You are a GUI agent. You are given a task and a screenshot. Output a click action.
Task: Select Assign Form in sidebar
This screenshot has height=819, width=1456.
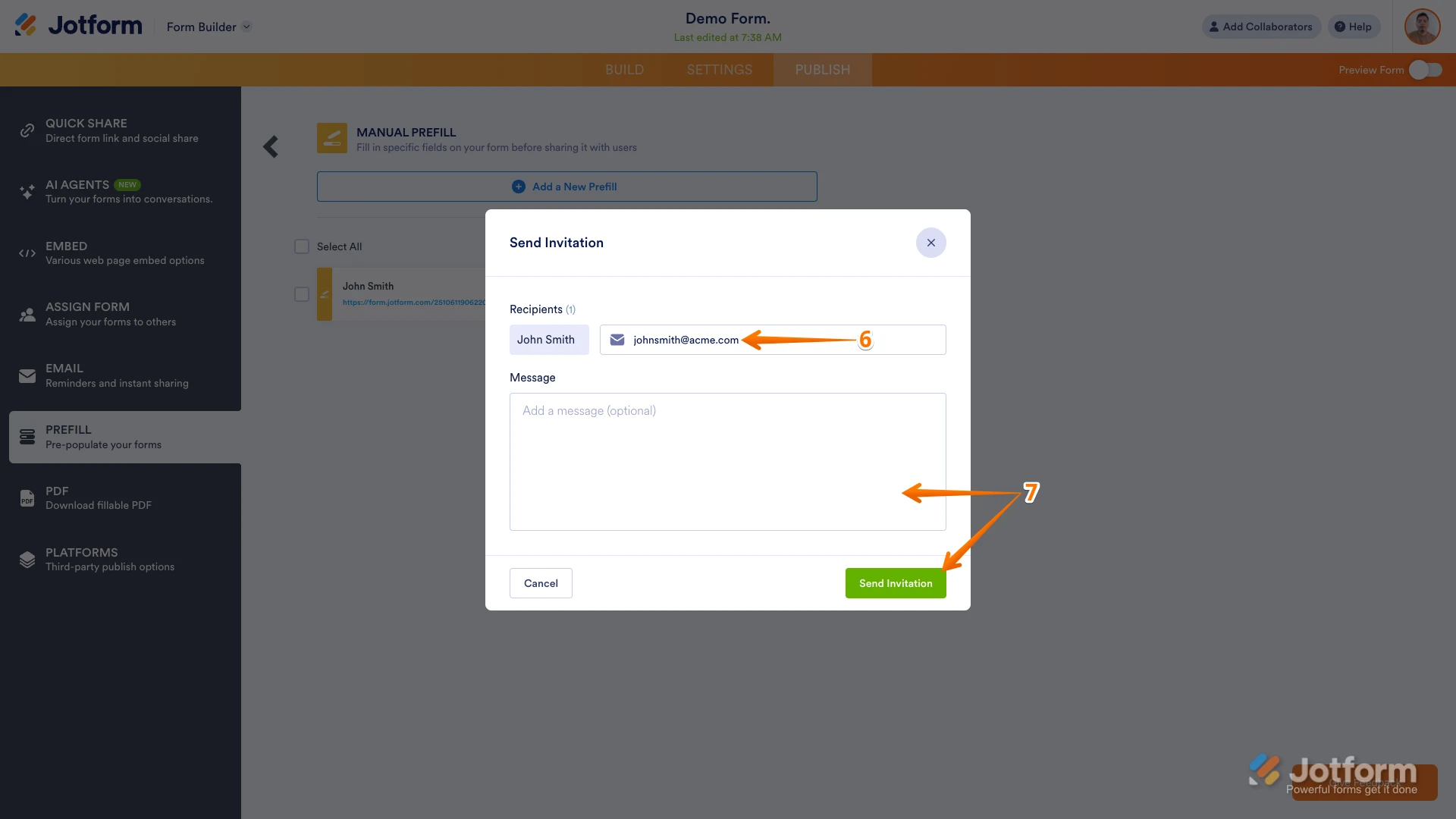click(x=121, y=315)
